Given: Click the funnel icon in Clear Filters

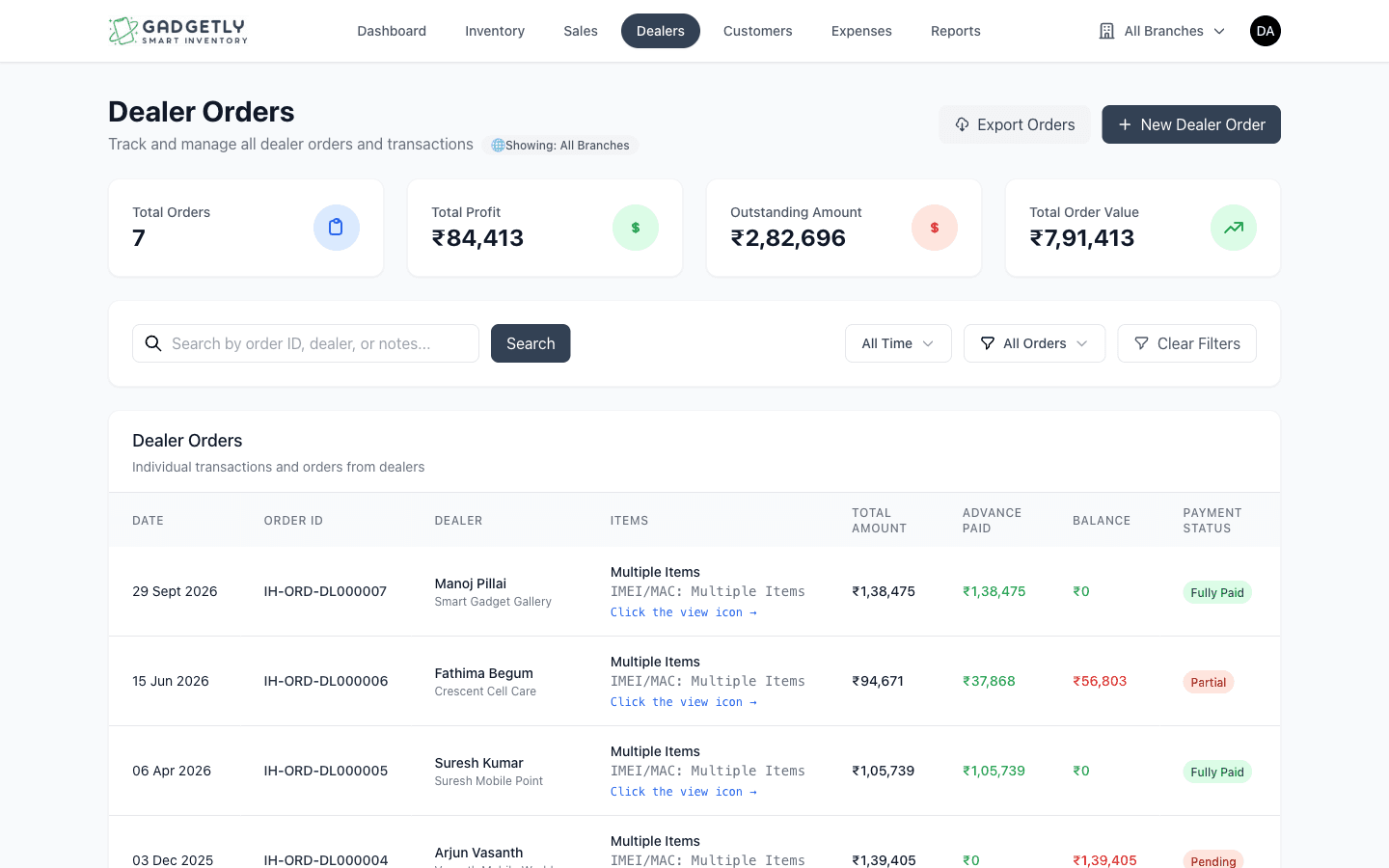Looking at the screenshot, I should click(x=1142, y=343).
